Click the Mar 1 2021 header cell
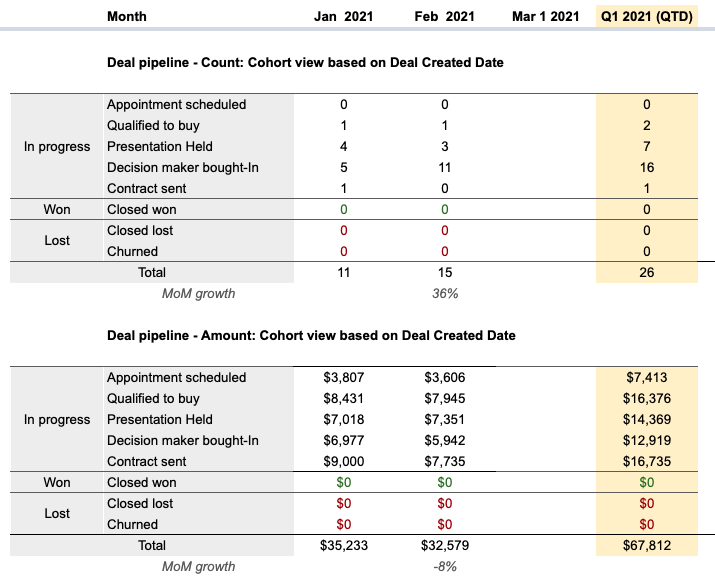 tap(545, 16)
